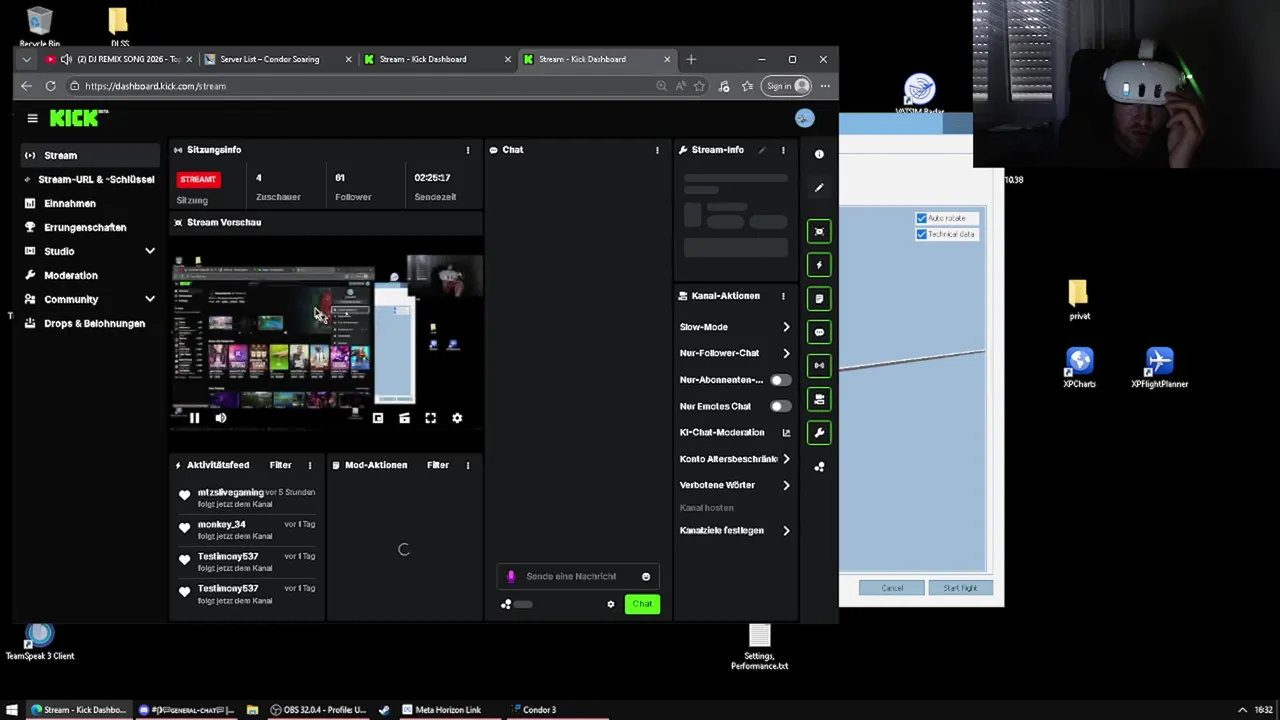Switch to DJ REMIX SONG 2026 tab
1280x720 pixels.
[x=118, y=60]
